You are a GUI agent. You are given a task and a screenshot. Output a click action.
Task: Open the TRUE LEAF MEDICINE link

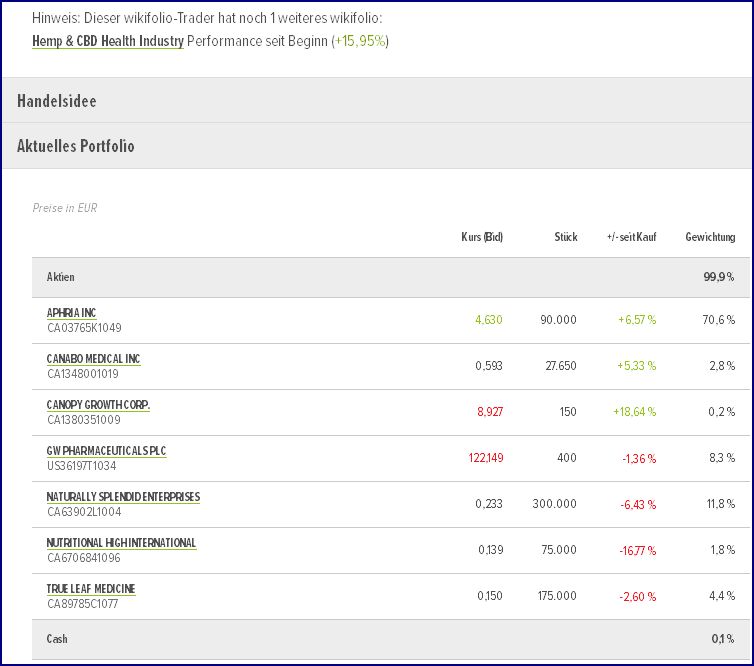[91, 589]
